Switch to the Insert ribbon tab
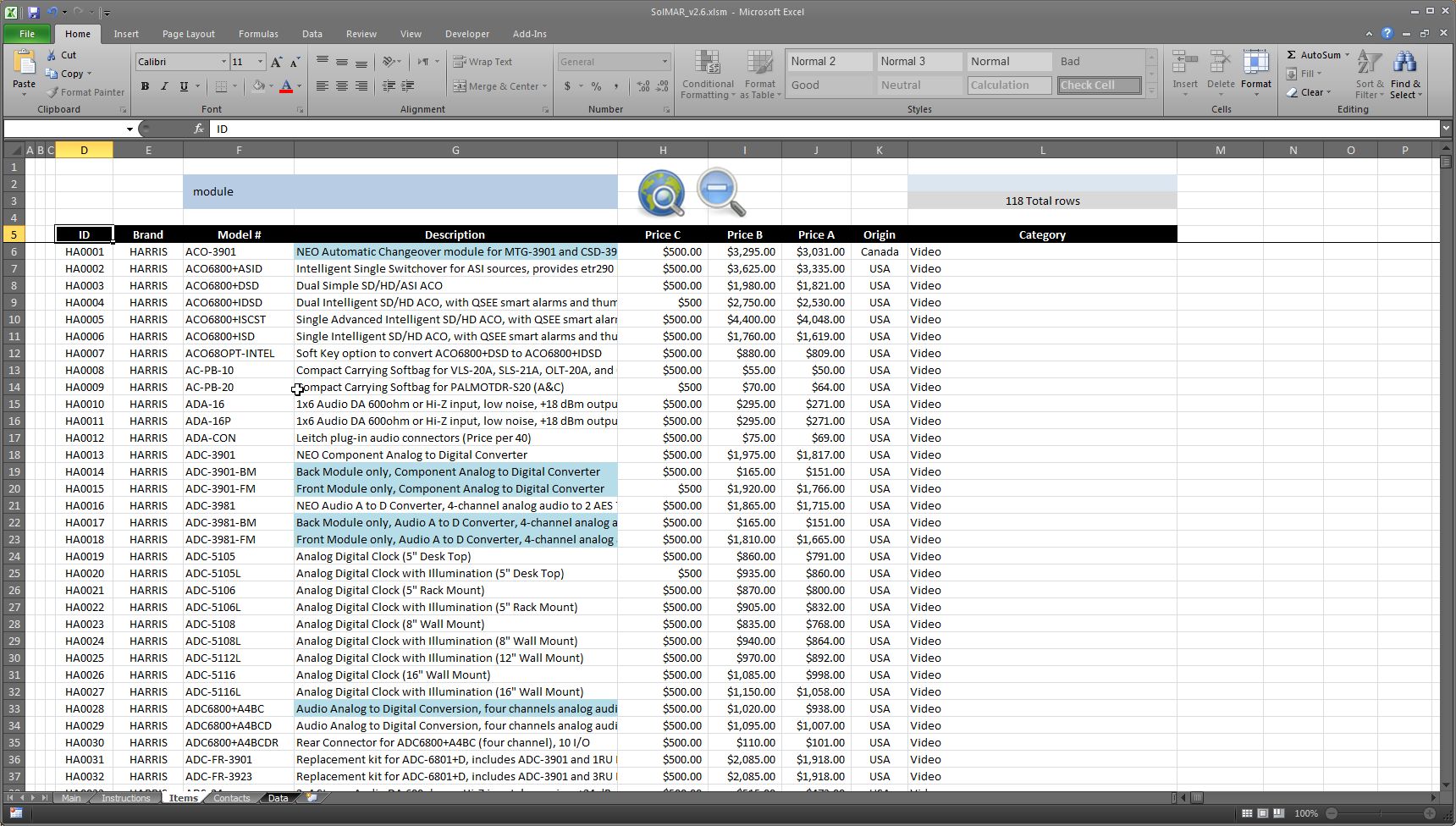The image size is (1456, 826). click(x=126, y=34)
